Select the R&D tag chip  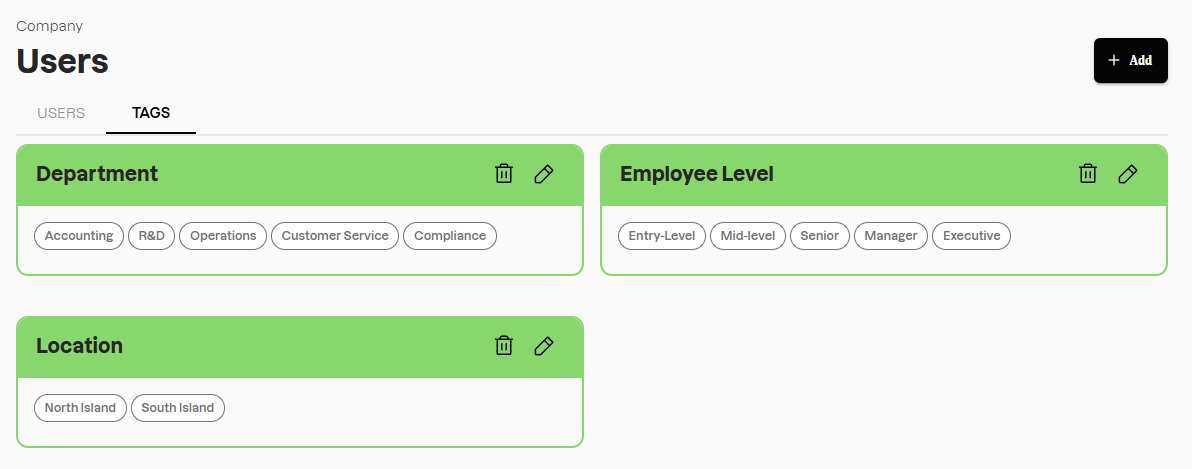point(151,236)
